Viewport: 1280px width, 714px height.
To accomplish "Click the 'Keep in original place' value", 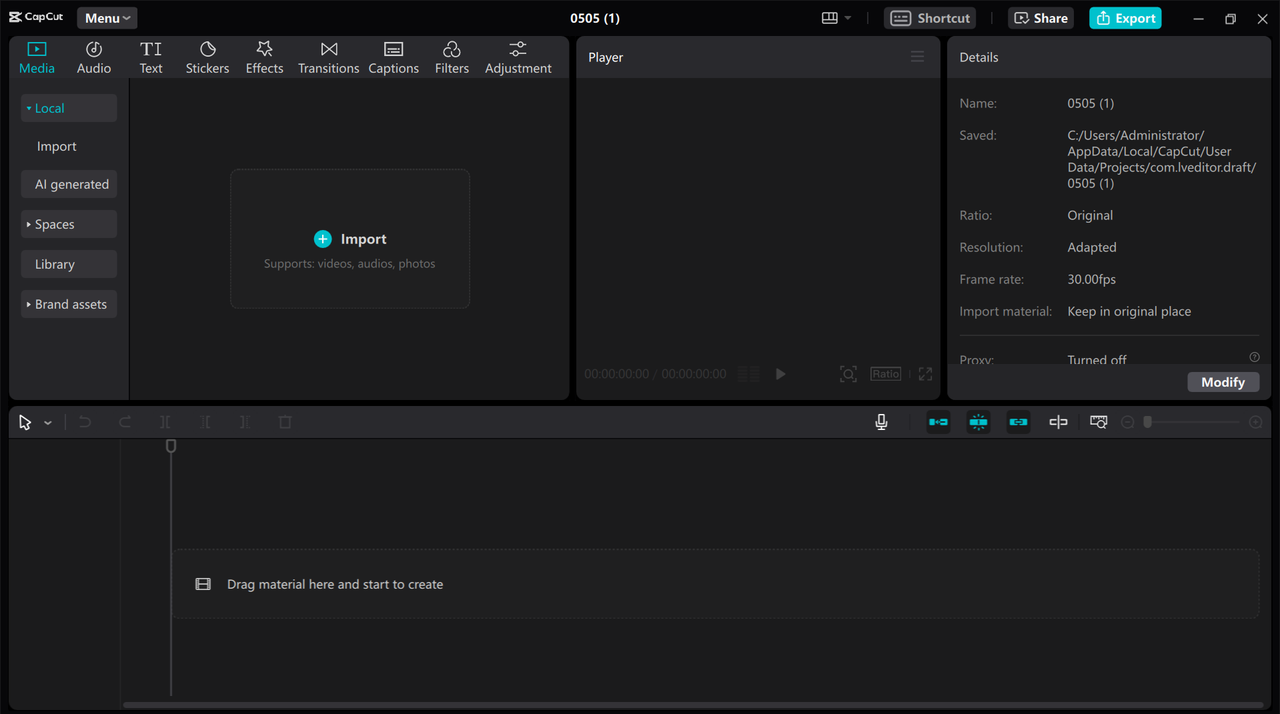I will click(1129, 311).
